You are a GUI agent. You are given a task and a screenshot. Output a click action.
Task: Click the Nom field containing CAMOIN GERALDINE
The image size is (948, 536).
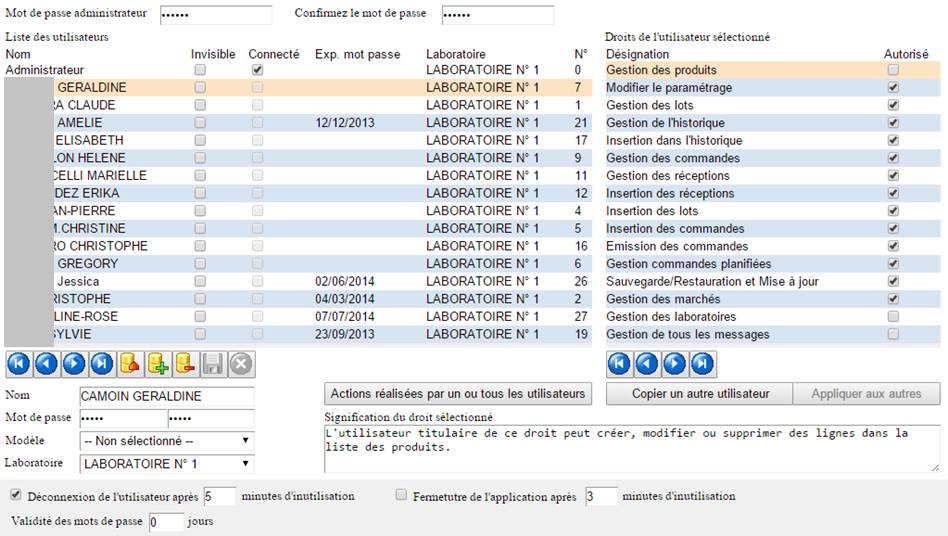(x=167, y=396)
